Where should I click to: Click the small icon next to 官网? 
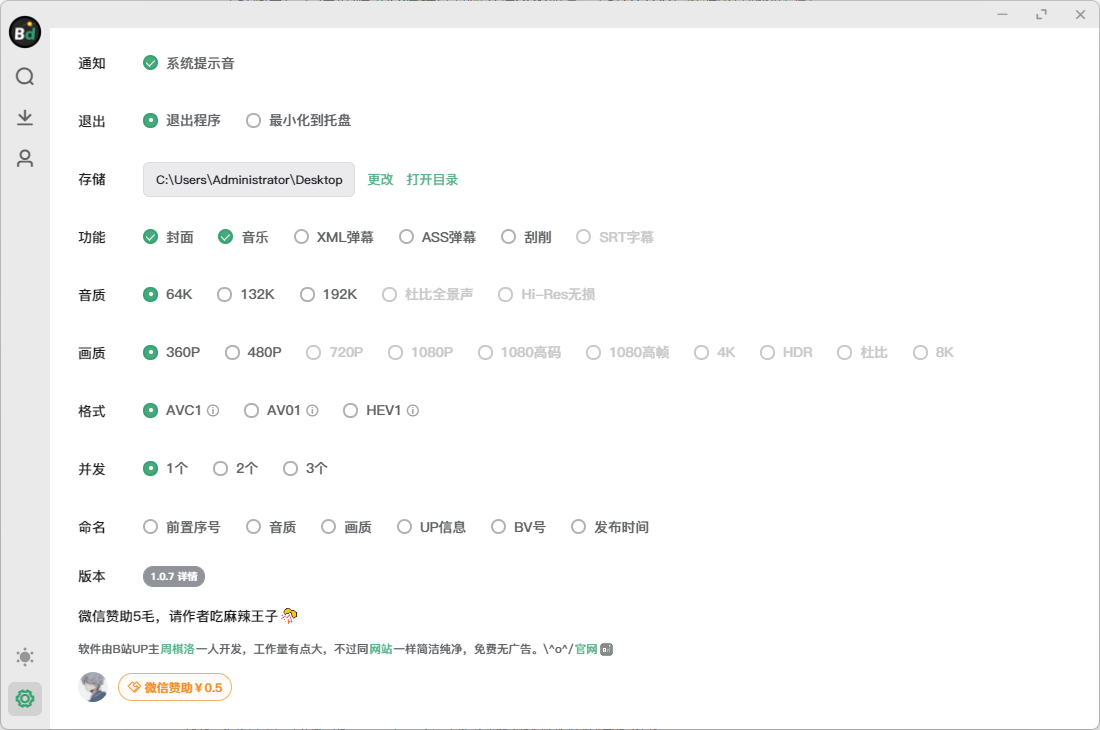coord(607,649)
